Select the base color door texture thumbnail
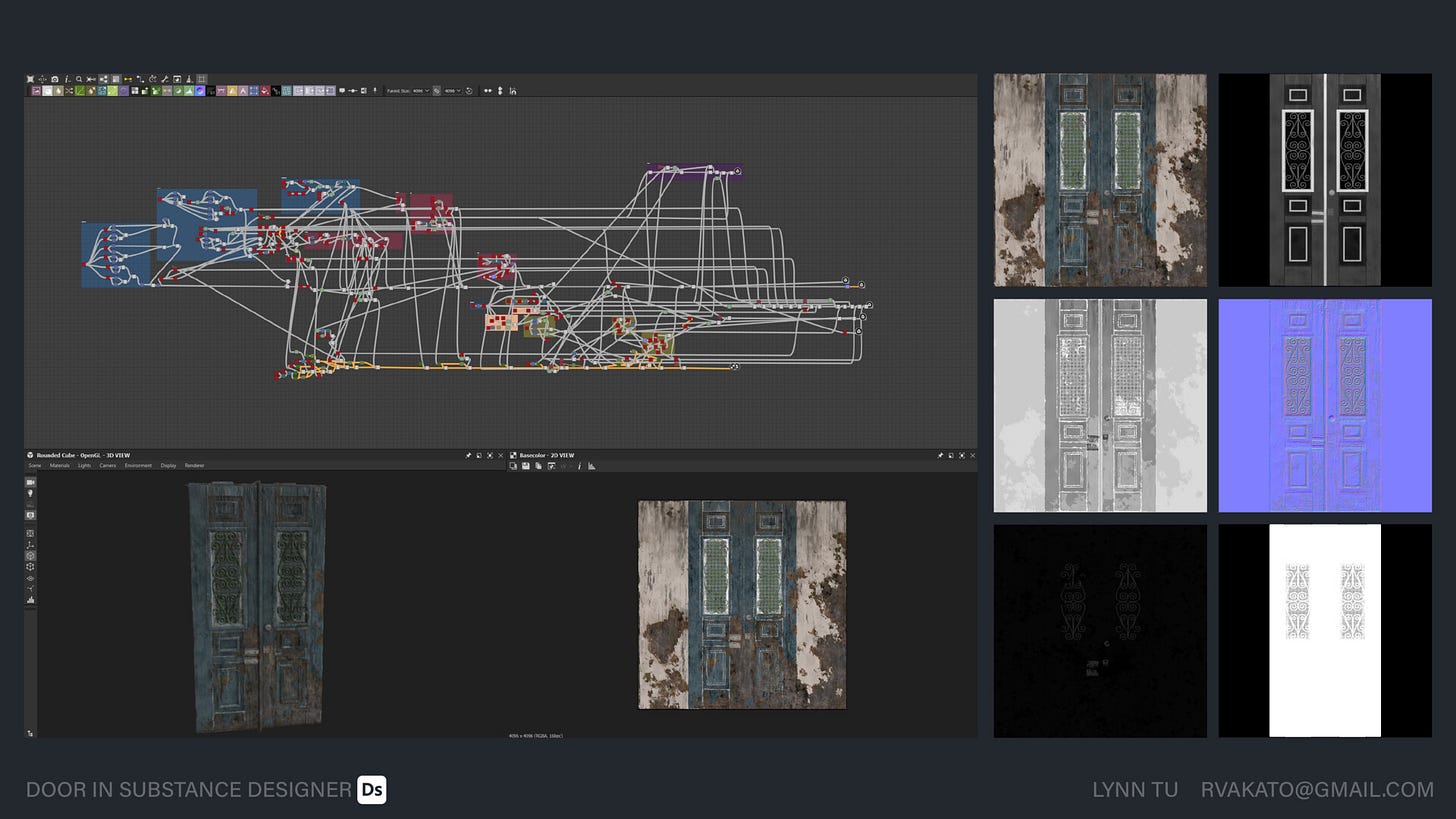 (x=1100, y=180)
